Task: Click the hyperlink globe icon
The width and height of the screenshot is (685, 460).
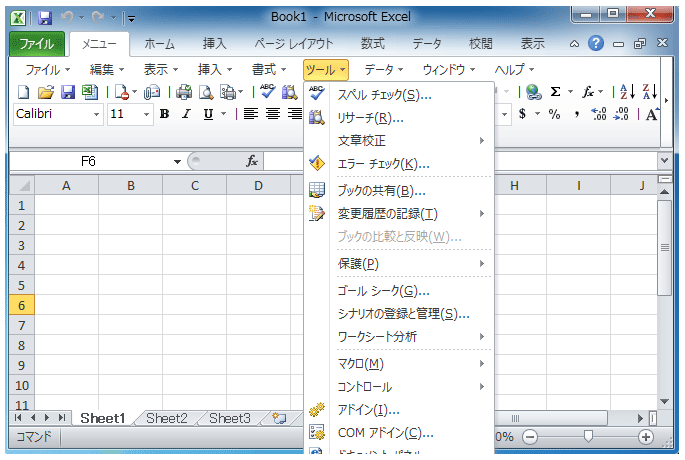Action: coord(533,92)
